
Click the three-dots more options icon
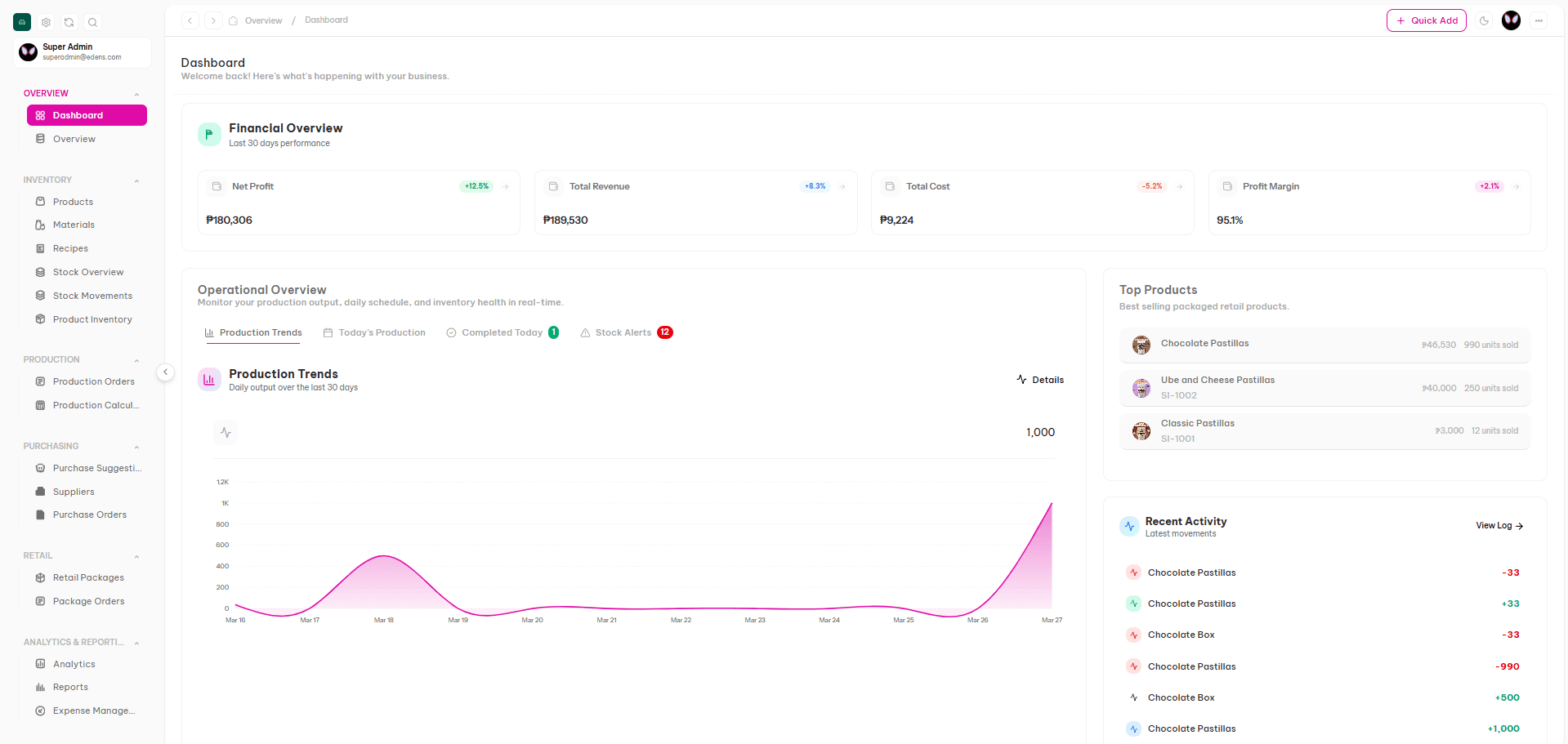click(1539, 20)
